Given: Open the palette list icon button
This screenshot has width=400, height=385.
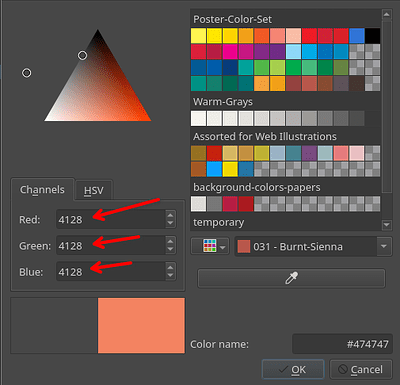Looking at the screenshot, I should (210, 246).
